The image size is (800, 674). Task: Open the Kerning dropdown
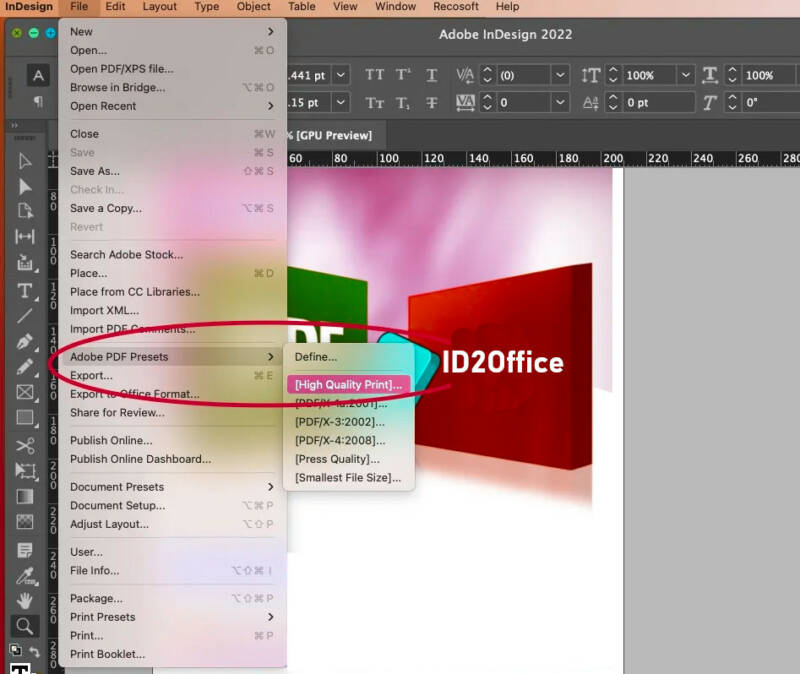(x=558, y=75)
